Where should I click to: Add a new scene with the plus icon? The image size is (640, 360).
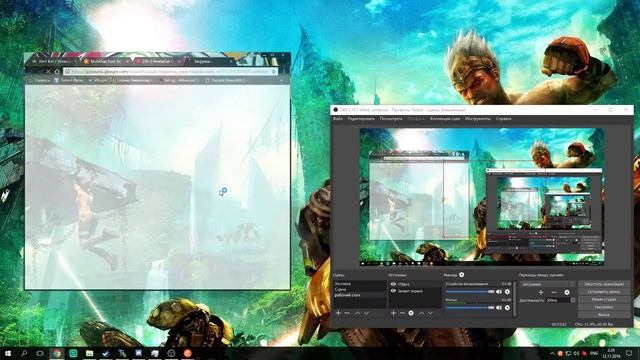click(x=338, y=313)
